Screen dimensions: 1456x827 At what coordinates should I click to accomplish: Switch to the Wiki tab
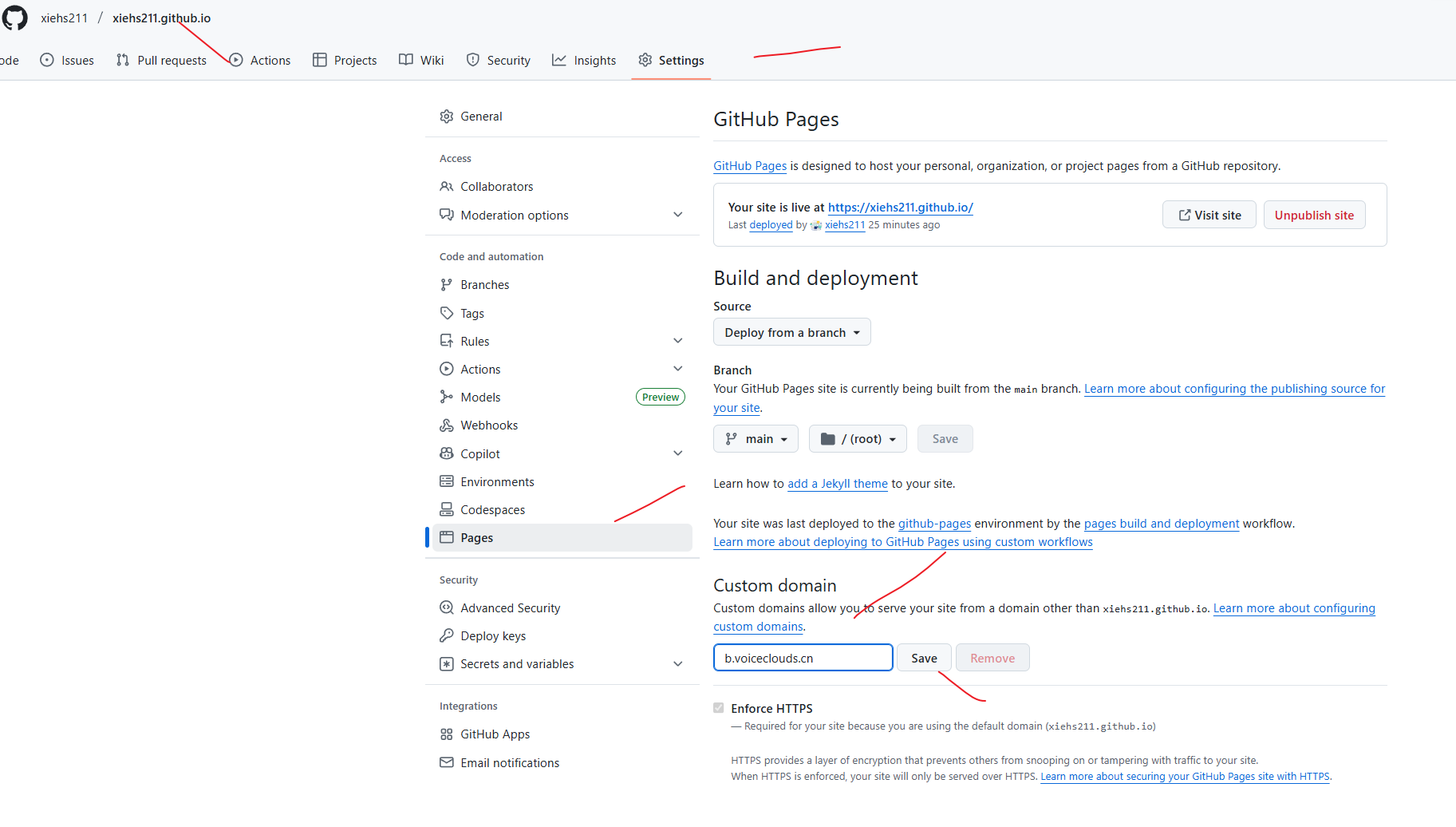421,60
